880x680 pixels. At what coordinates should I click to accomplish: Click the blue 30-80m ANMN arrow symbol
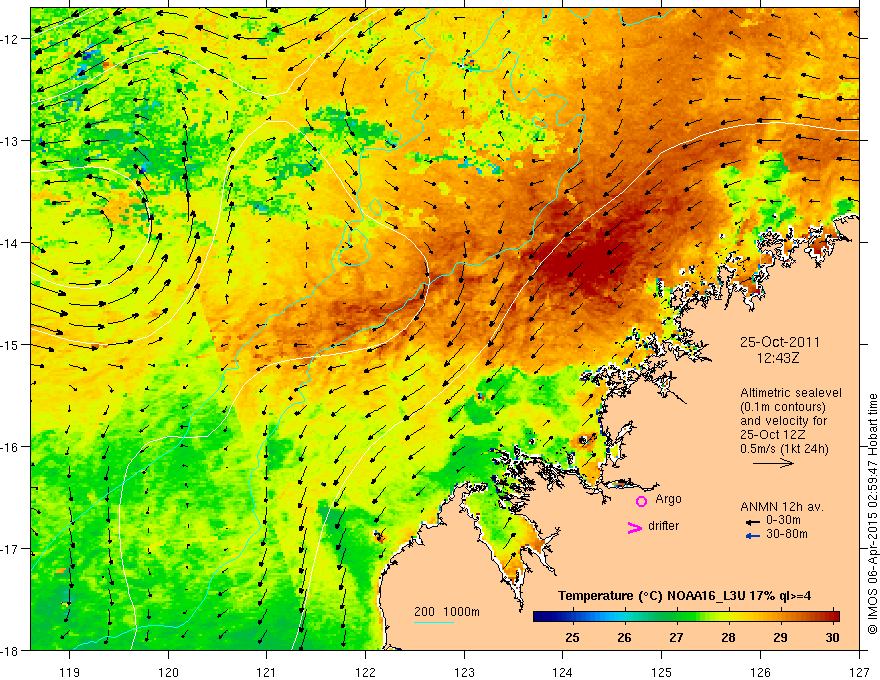pos(753,536)
